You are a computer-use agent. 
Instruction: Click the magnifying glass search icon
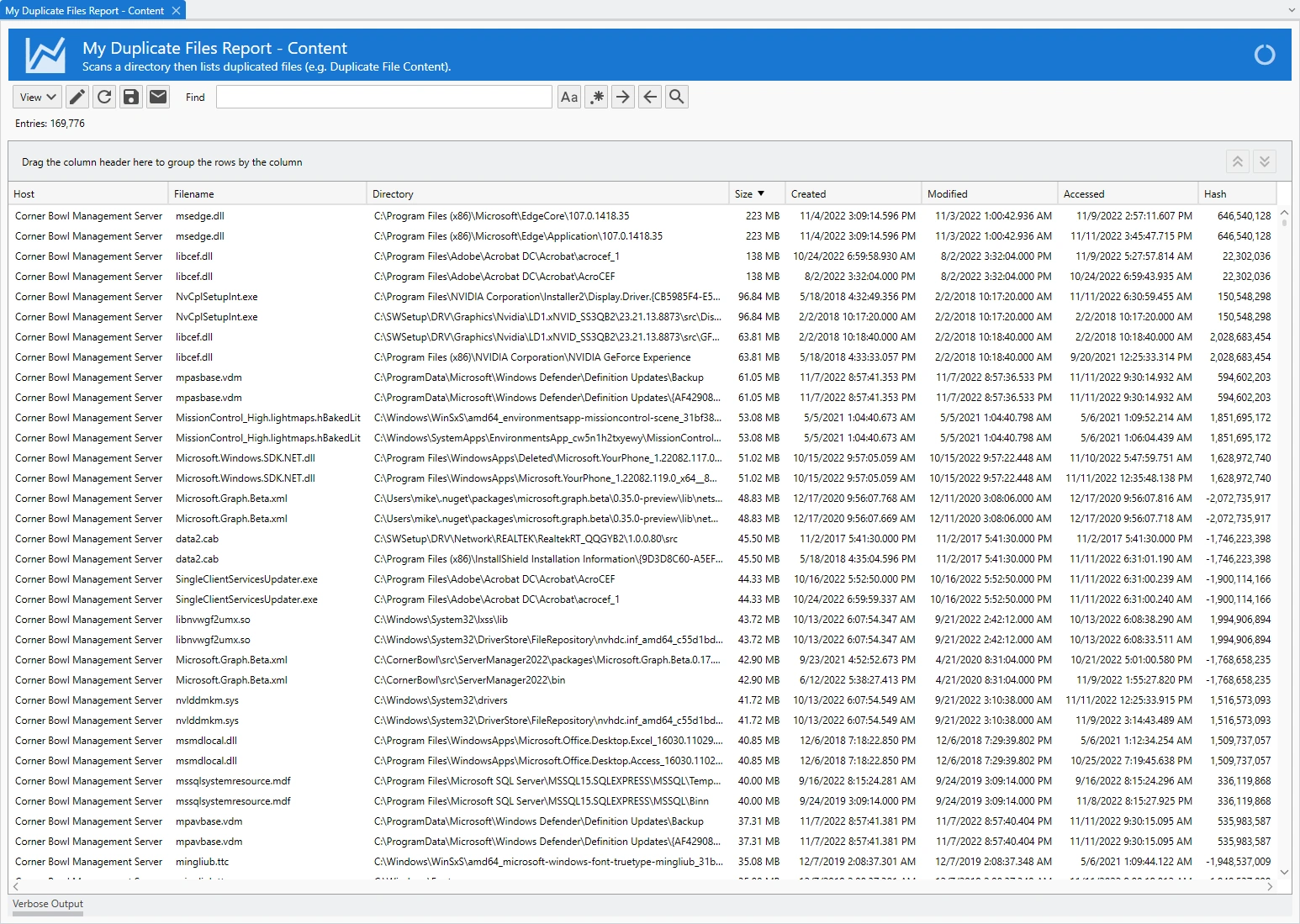click(677, 97)
